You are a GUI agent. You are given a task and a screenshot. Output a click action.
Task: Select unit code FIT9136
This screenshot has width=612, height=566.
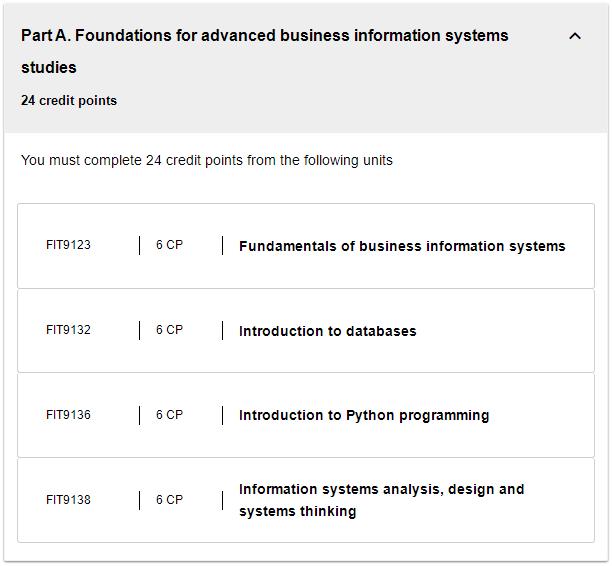coord(68,415)
